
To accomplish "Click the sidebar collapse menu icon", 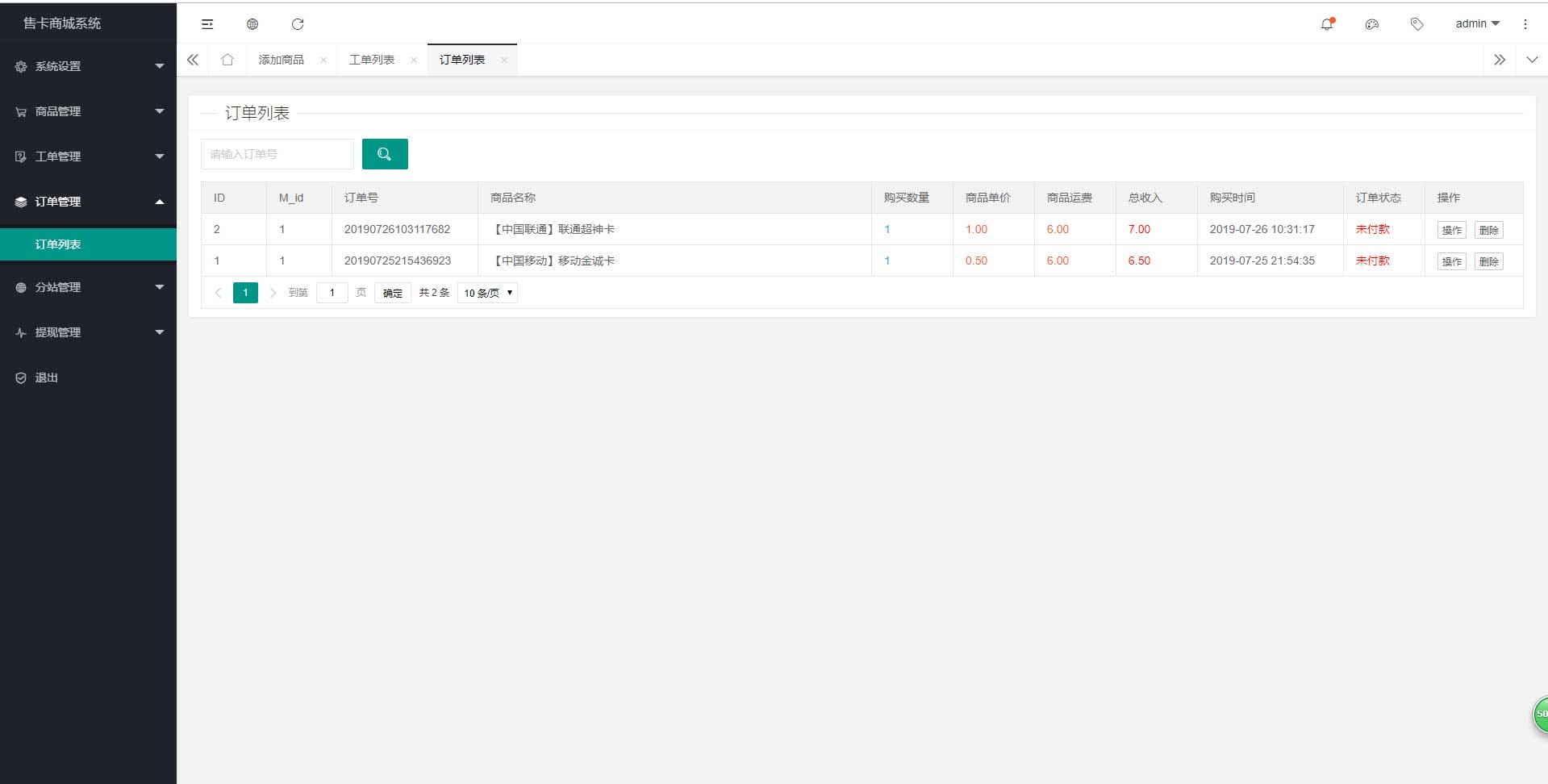I will coord(207,24).
